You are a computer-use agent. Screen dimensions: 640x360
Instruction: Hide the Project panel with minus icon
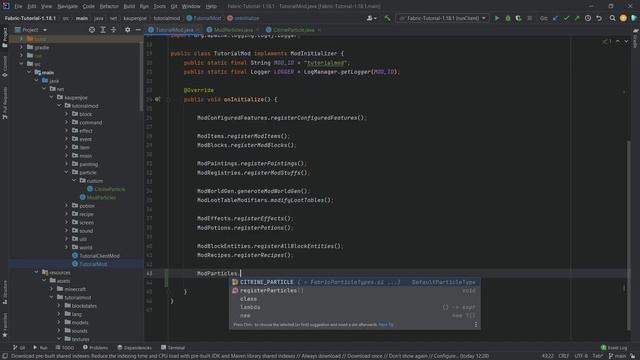point(138,30)
